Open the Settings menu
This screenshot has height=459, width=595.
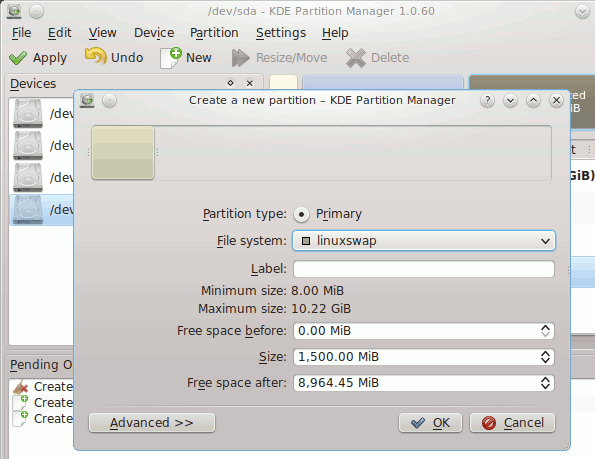(x=281, y=33)
